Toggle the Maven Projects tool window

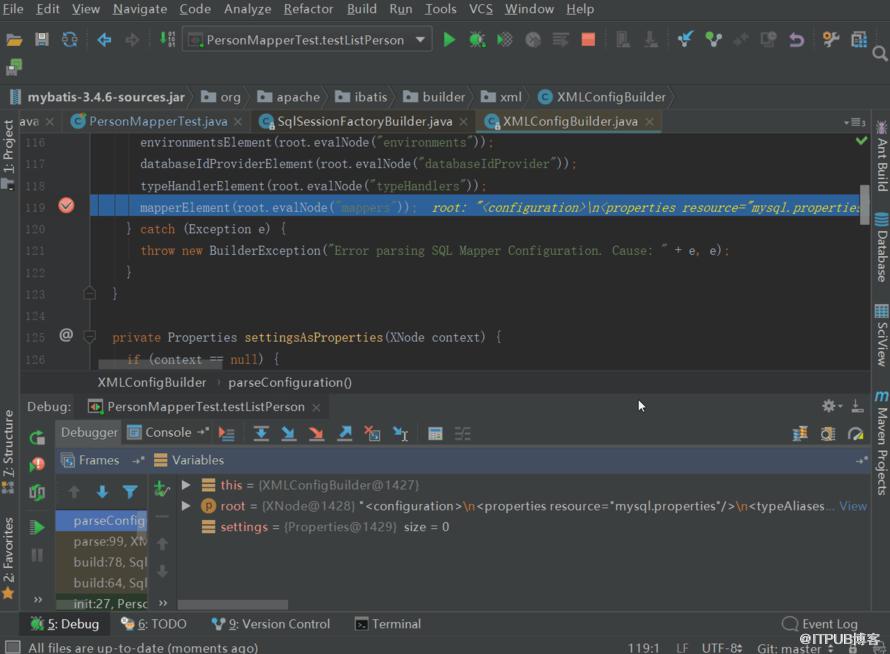pos(881,443)
